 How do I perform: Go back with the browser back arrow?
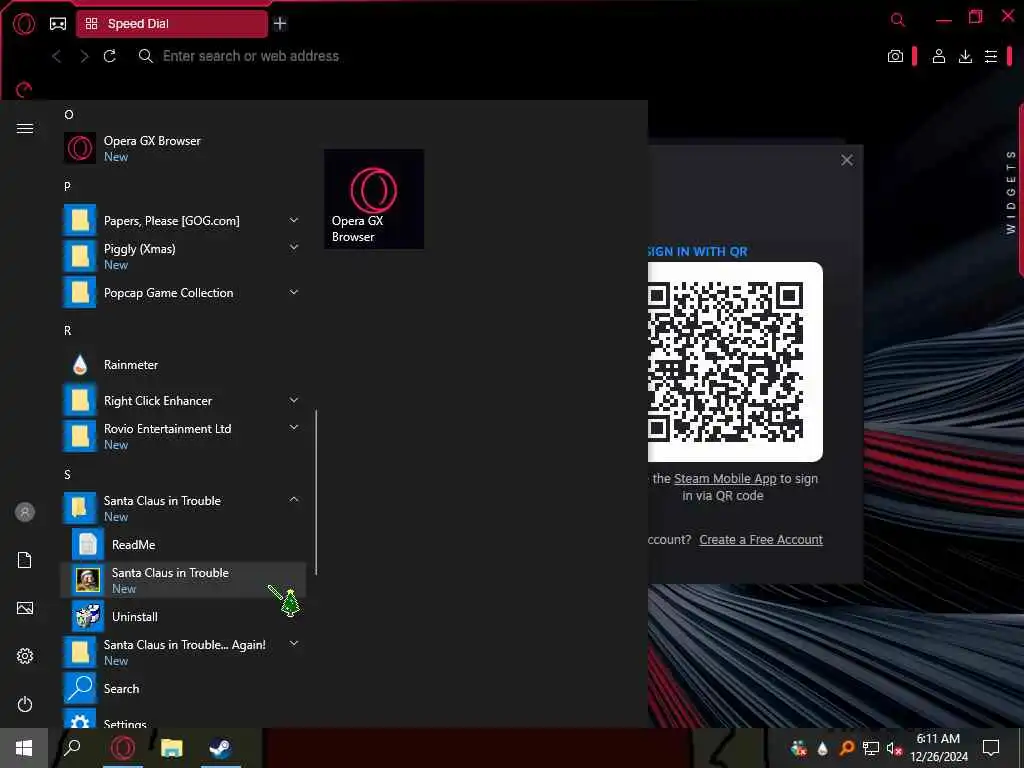click(57, 56)
